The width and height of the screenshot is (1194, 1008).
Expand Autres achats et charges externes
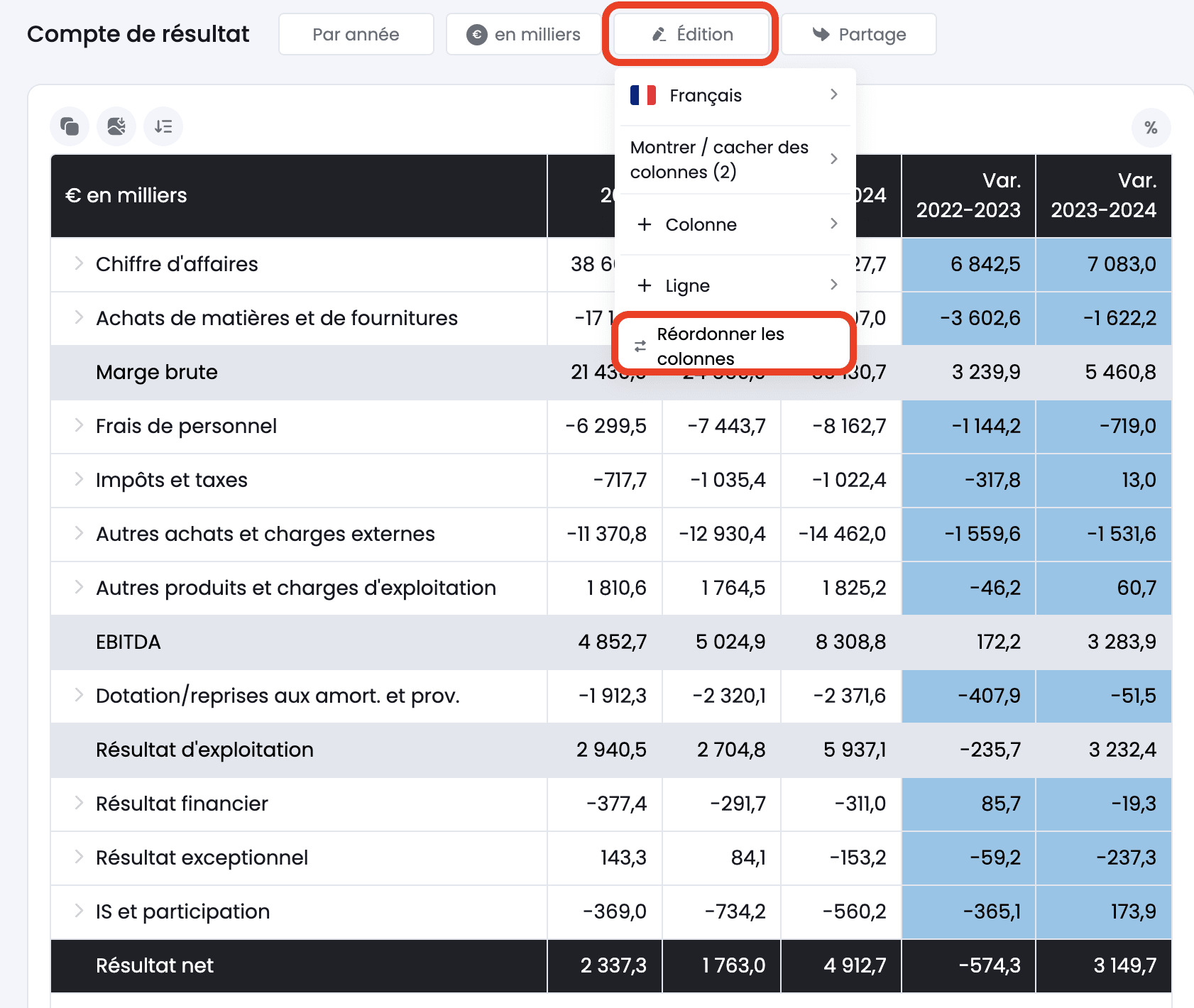(79, 533)
